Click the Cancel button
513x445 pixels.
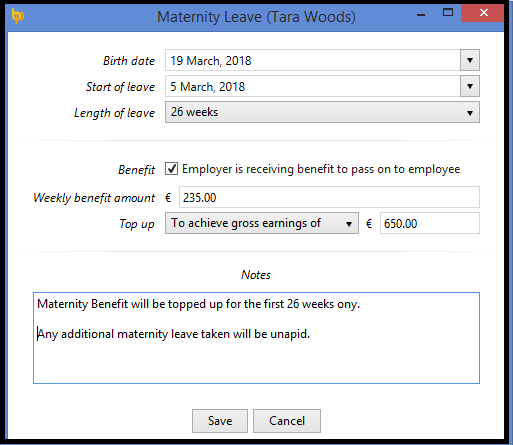287,421
